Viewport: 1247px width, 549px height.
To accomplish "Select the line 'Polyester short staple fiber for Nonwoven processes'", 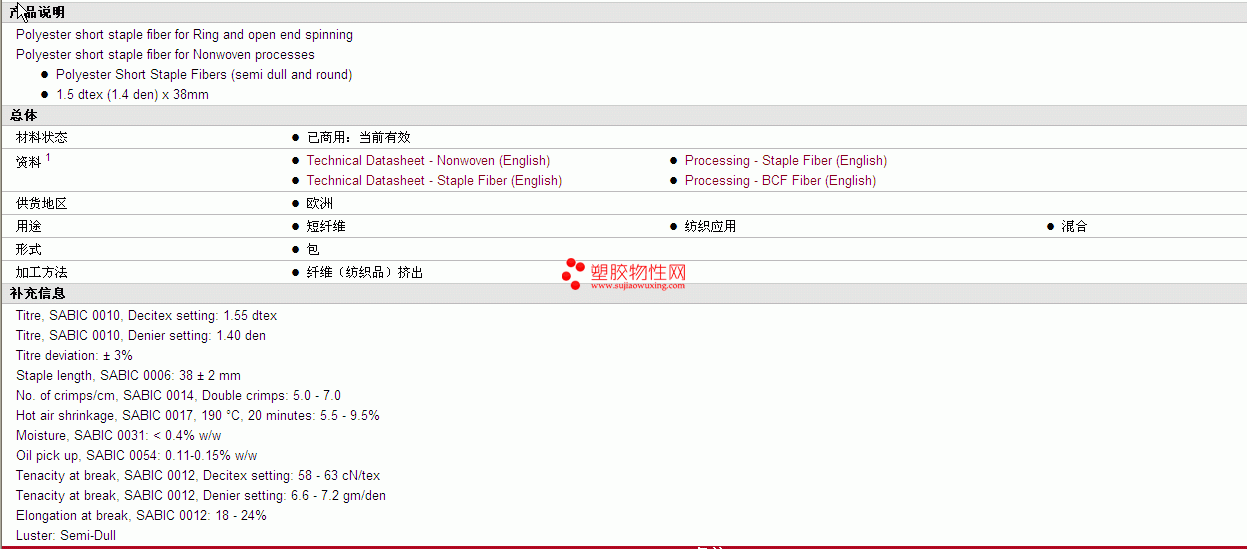I will coord(165,54).
